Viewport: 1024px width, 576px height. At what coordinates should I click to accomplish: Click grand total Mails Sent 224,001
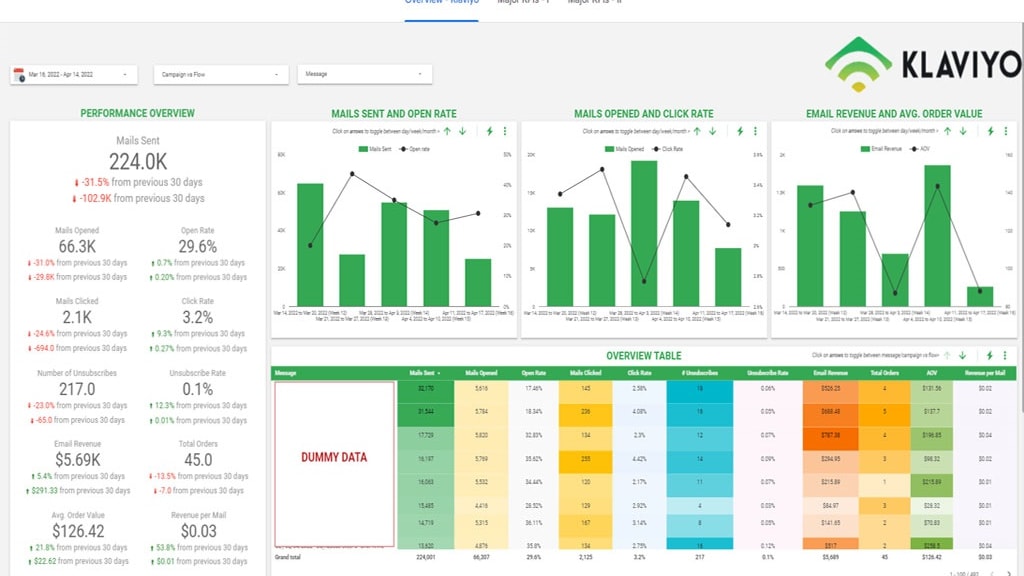click(x=425, y=557)
